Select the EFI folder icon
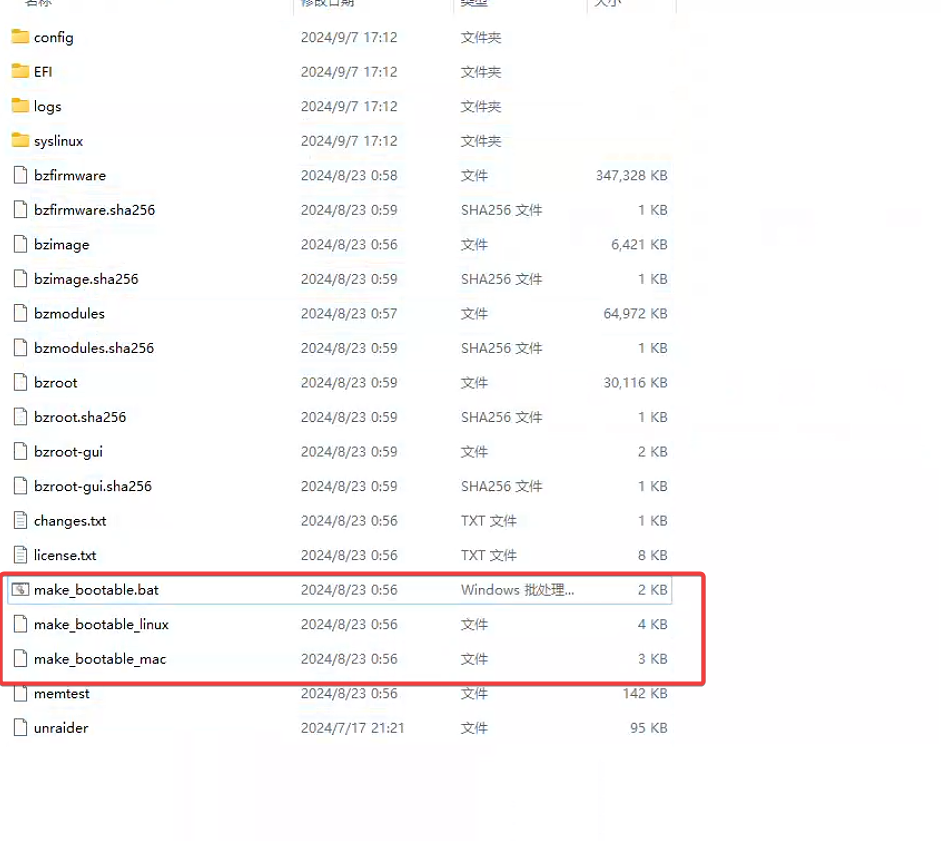 [x=20, y=71]
